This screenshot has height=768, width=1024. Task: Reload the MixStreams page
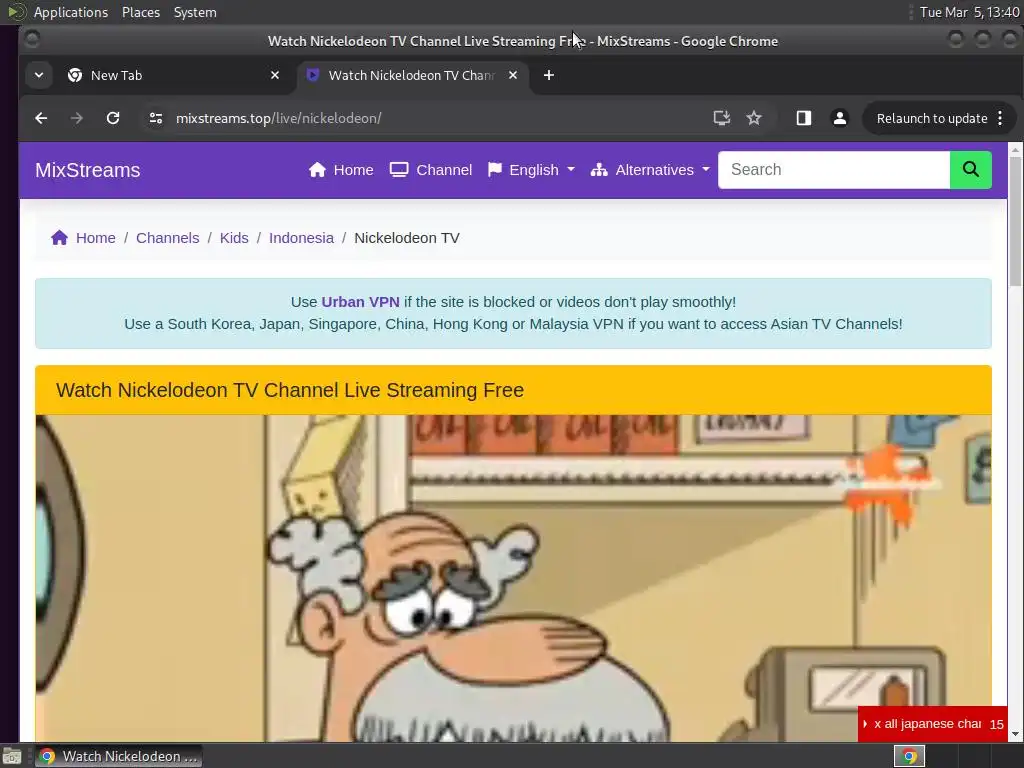pos(113,118)
